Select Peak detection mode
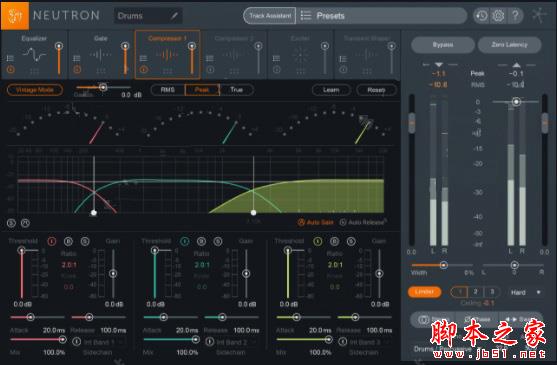 click(202, 90)
